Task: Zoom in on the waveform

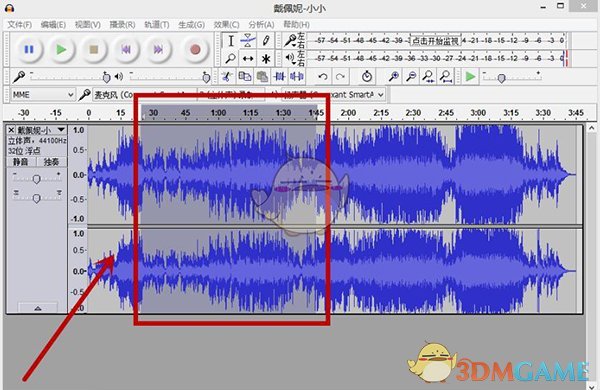Action: (394, 77)
